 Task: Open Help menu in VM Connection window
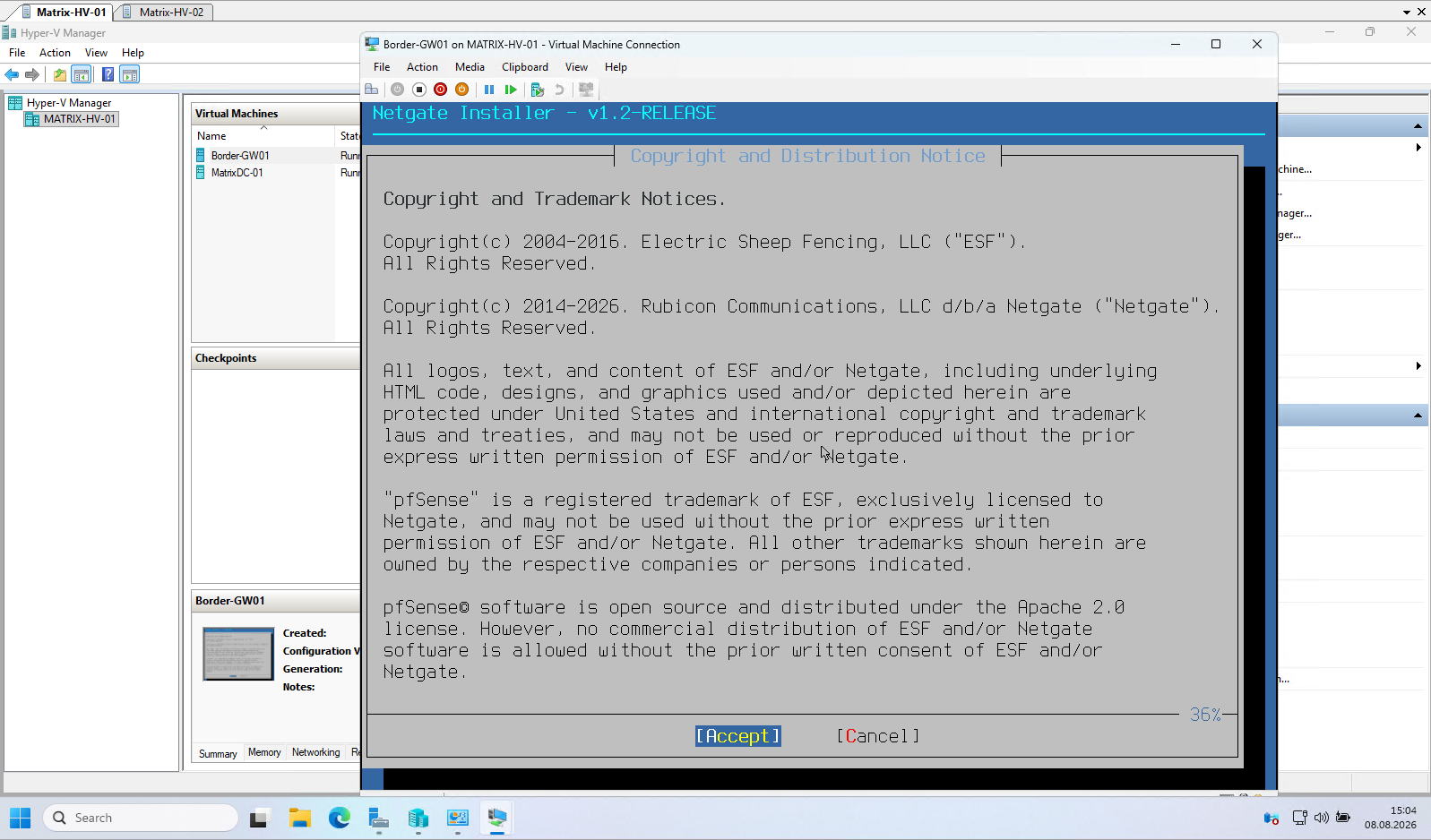tap(616, 67)
